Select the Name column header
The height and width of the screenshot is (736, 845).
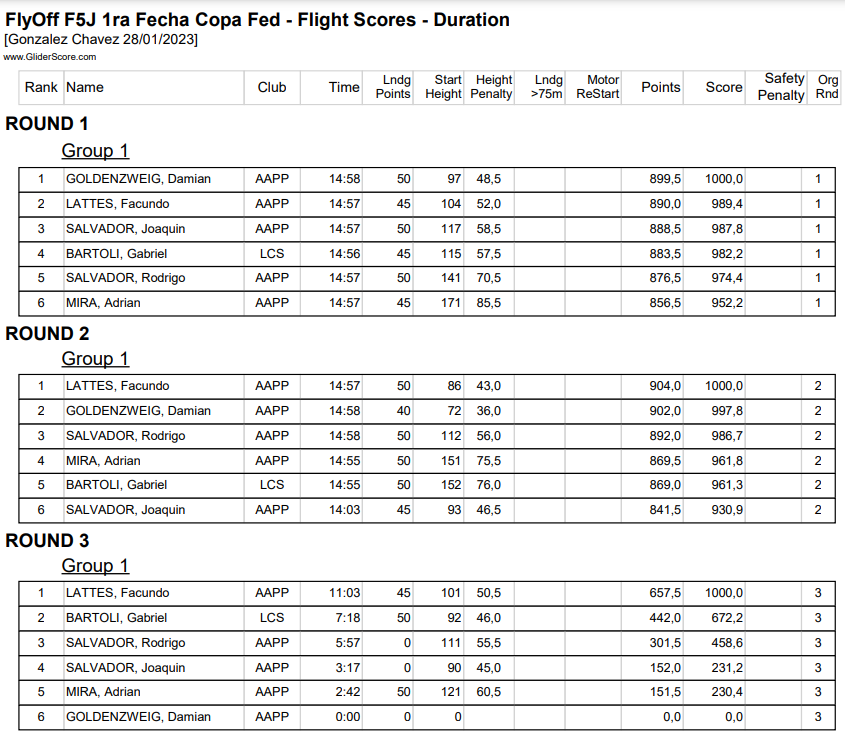(85, 87)
